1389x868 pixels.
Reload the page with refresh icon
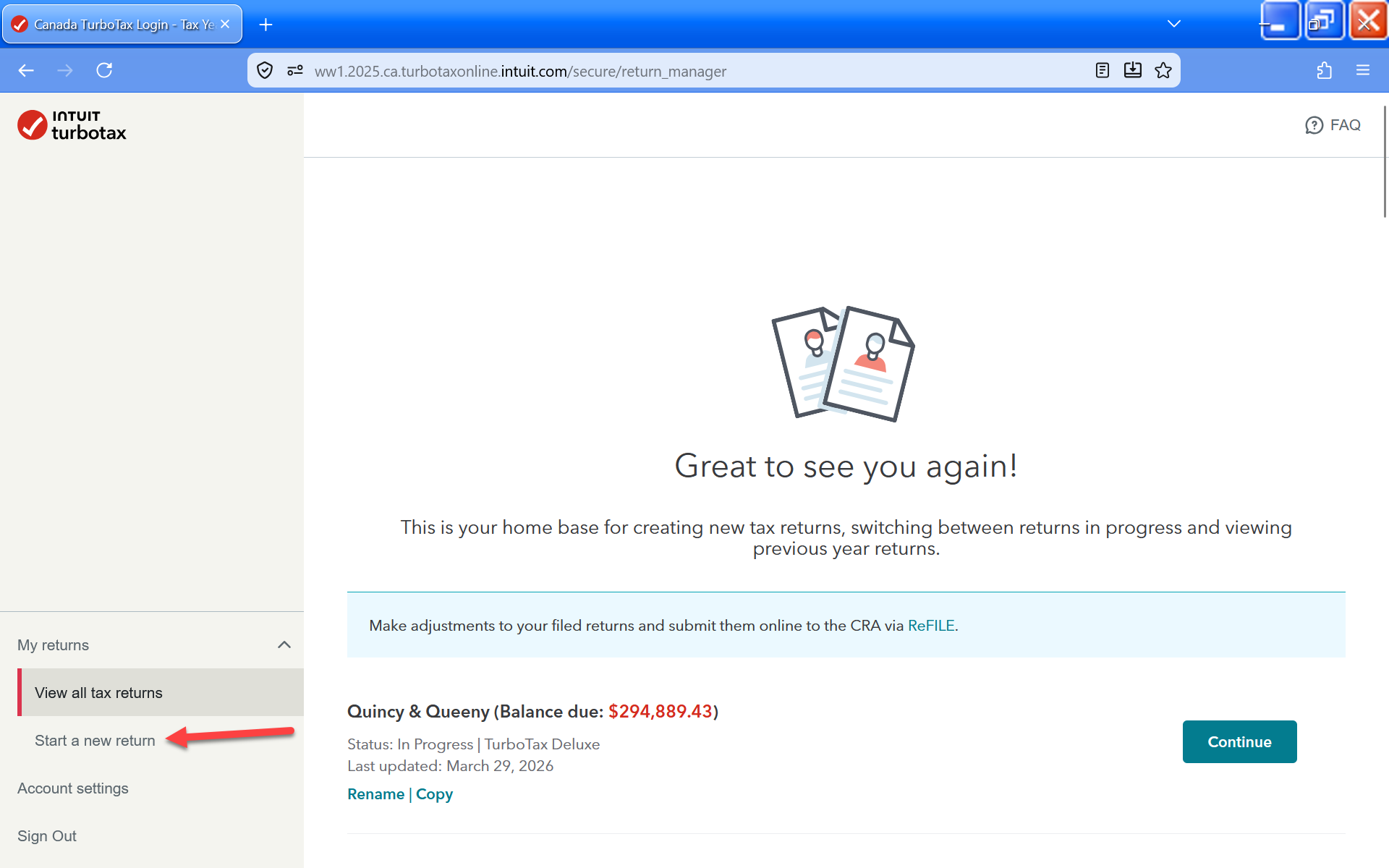[104, 70]
